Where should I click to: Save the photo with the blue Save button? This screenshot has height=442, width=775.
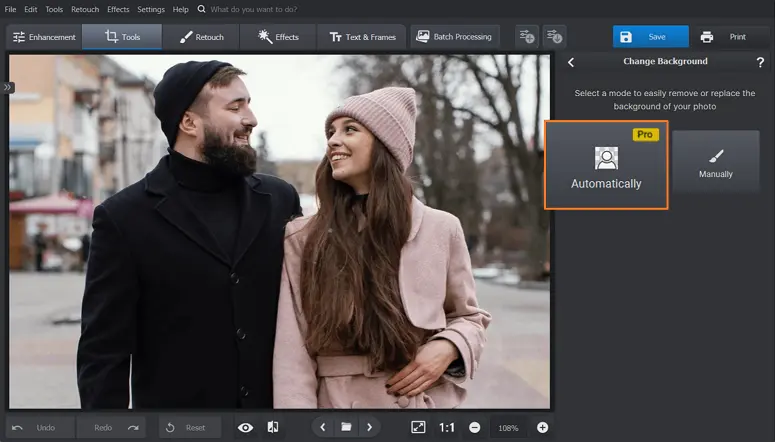650,37
